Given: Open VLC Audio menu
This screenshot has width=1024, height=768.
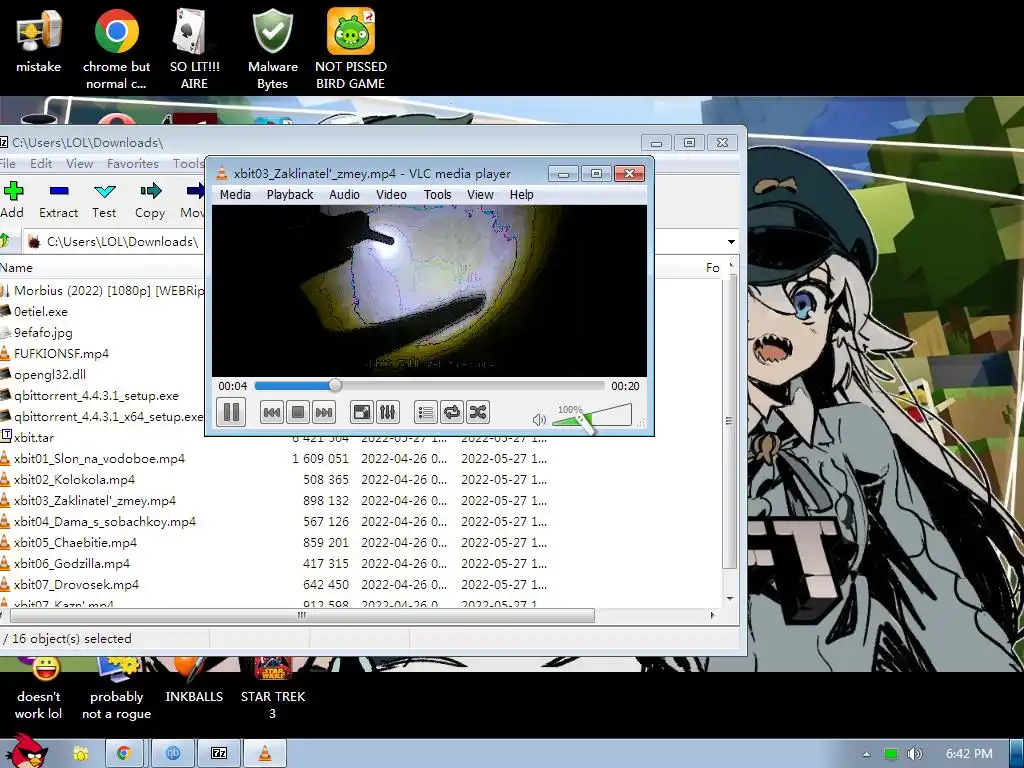Looking at the screenshot, I should pos(344,195).
